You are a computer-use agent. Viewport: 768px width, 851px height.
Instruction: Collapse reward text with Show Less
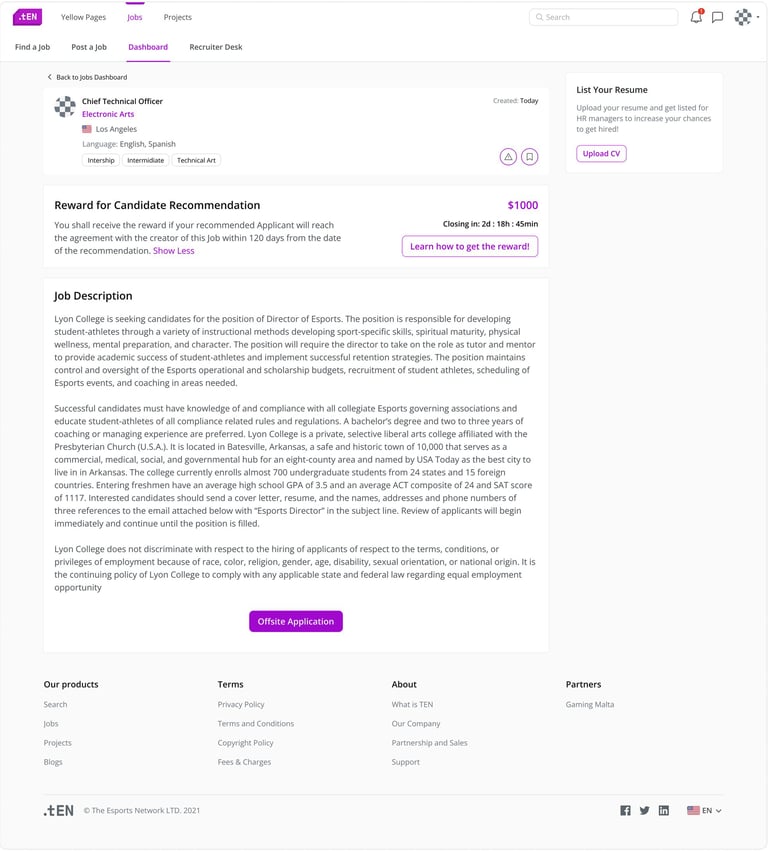click(173, 251)
